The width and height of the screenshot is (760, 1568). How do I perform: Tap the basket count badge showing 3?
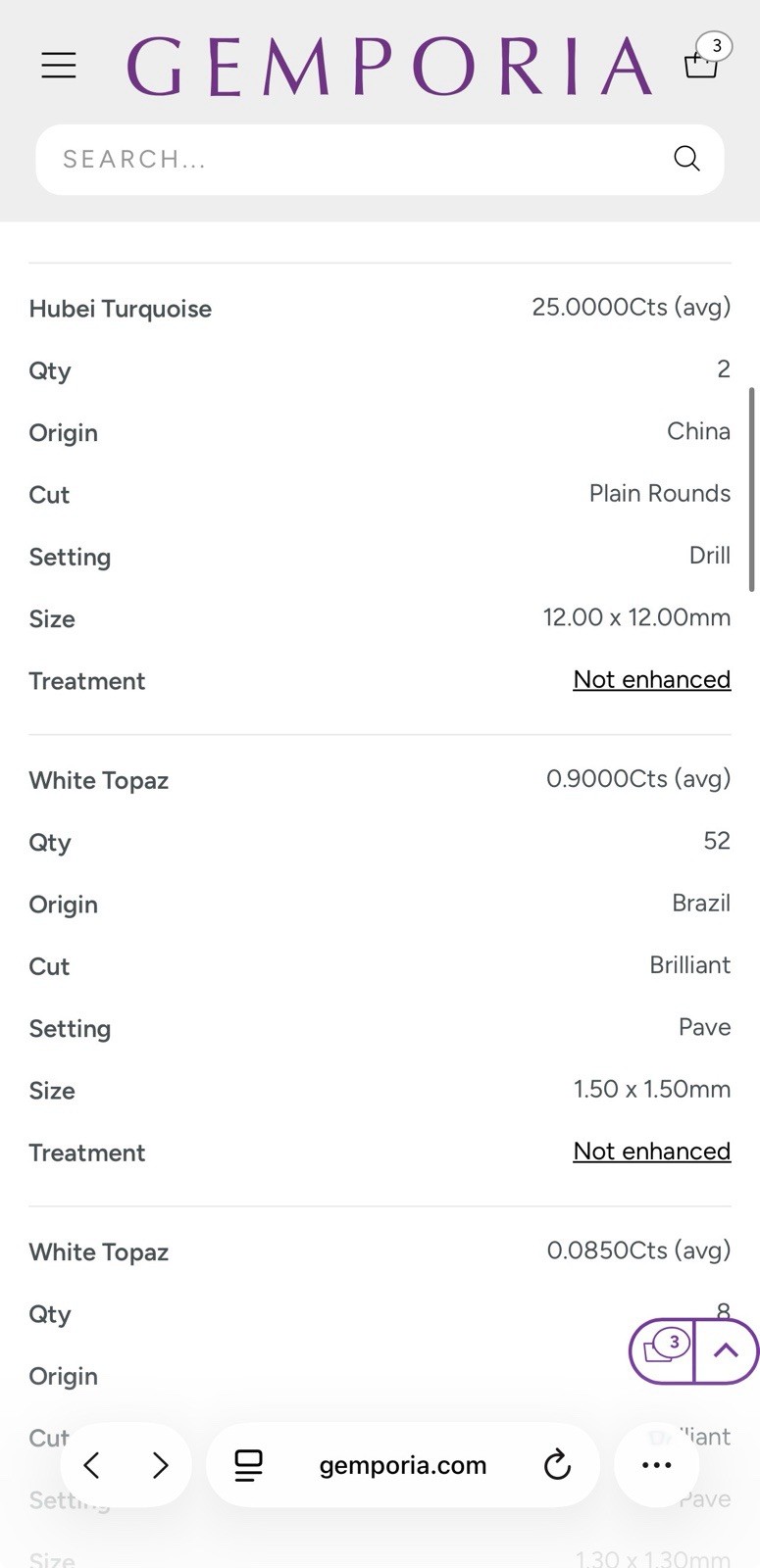(x=716, y=46)
